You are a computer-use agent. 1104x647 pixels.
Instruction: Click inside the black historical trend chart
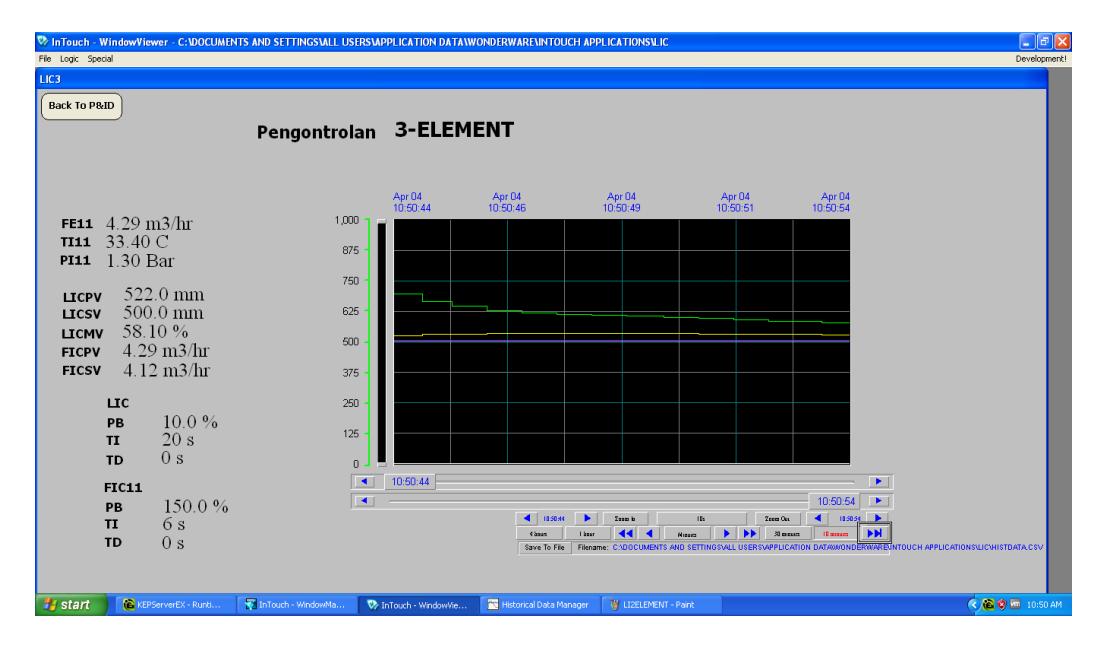(x=622, y=341)
